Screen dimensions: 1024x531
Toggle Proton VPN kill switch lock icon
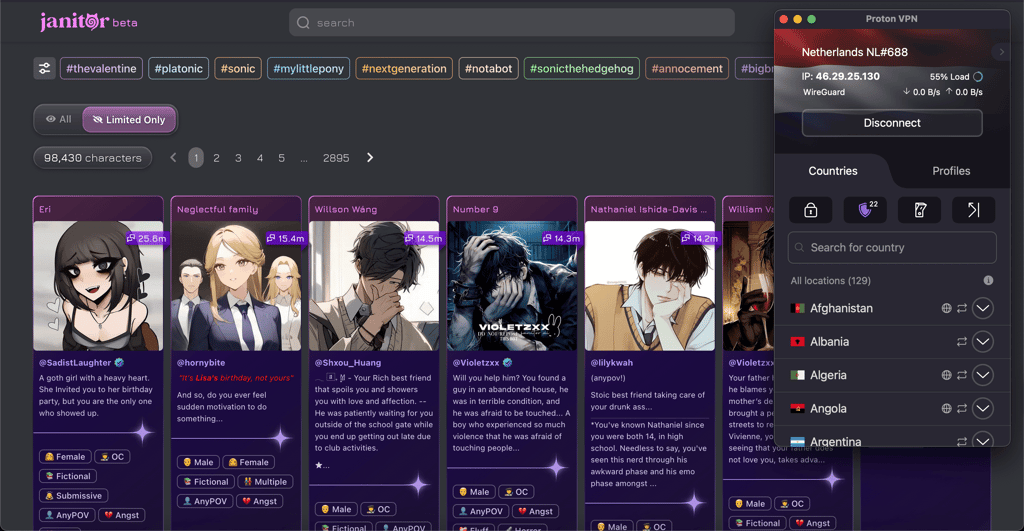pos(810,210)
